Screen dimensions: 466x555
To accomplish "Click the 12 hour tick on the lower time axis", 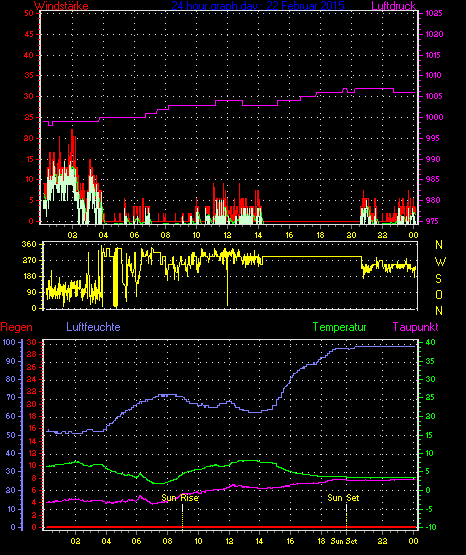I will tap(229, 541).
